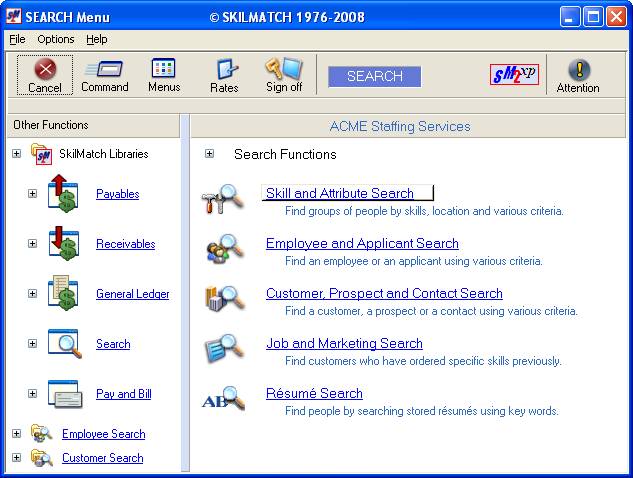This screenshot has width=633, height=478.
Task: Click the General Ledger icon
Action: [x=63, y=294]
